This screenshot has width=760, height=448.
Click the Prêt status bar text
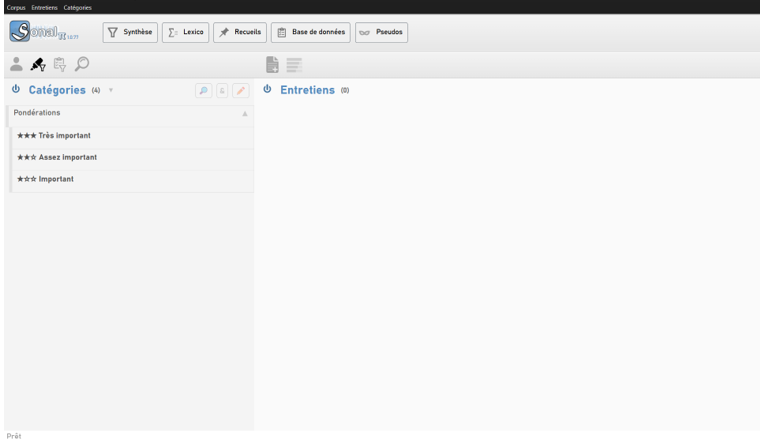click(x=14, y=436)
